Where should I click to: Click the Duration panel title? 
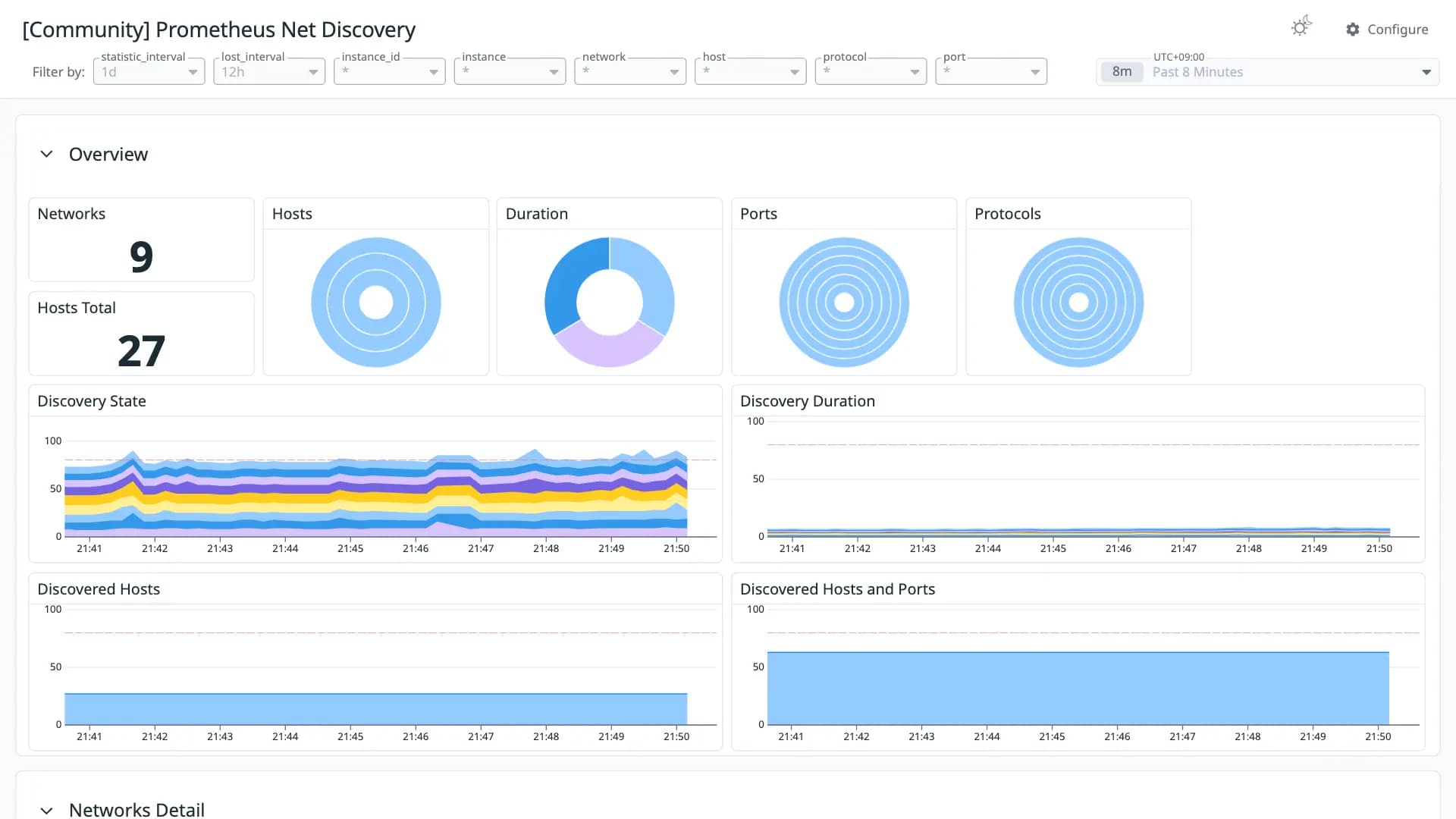coord(537,214)
